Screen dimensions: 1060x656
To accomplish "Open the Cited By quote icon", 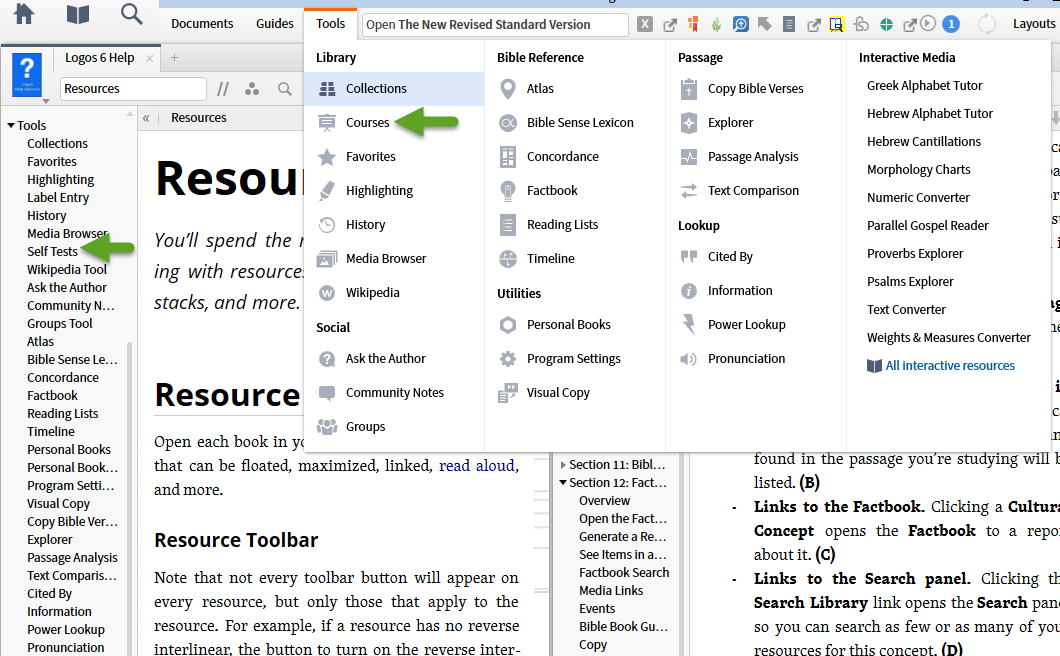I will point(689,257).
